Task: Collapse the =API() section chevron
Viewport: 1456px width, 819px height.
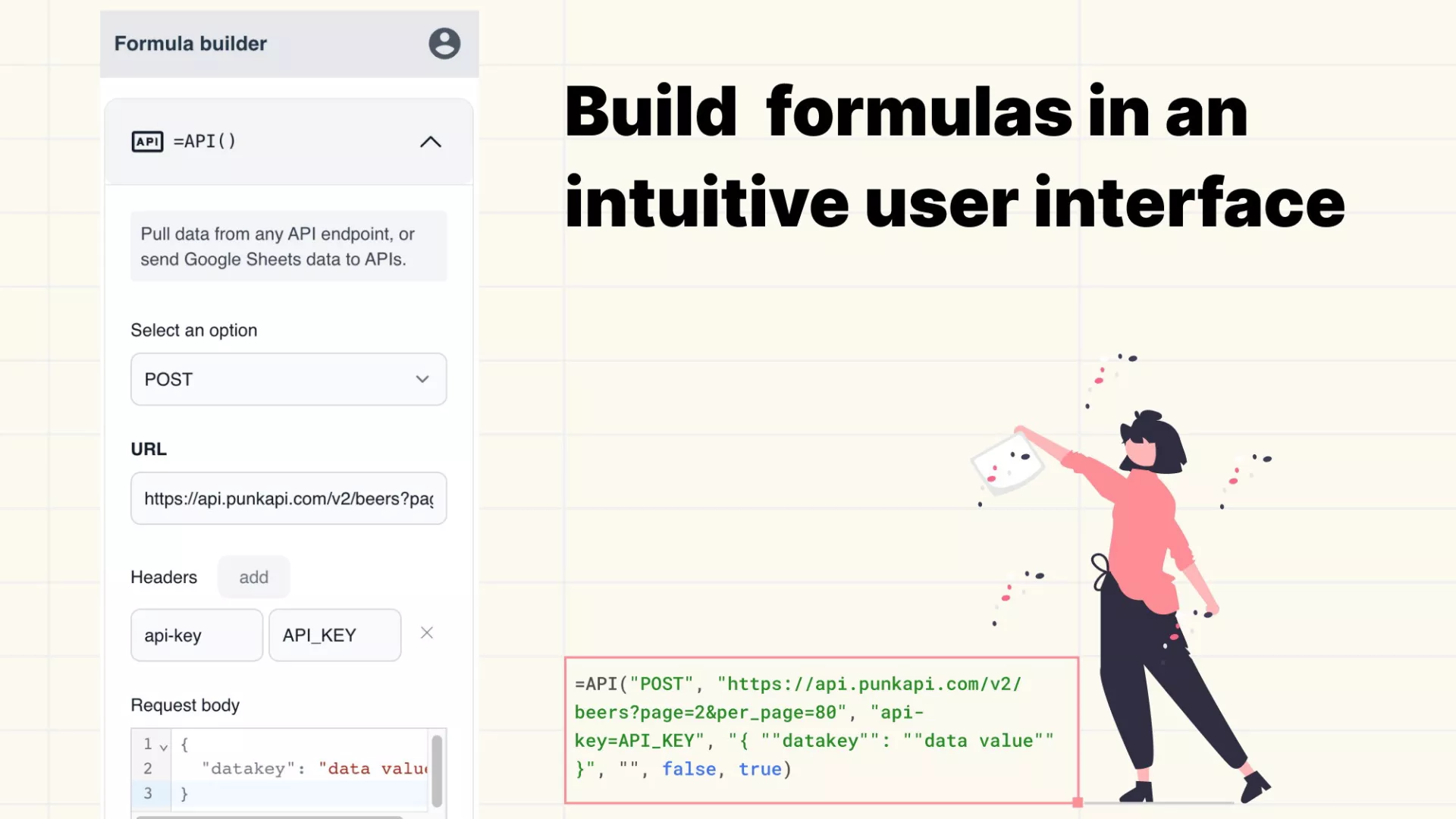Action: (x=430, y=142)
